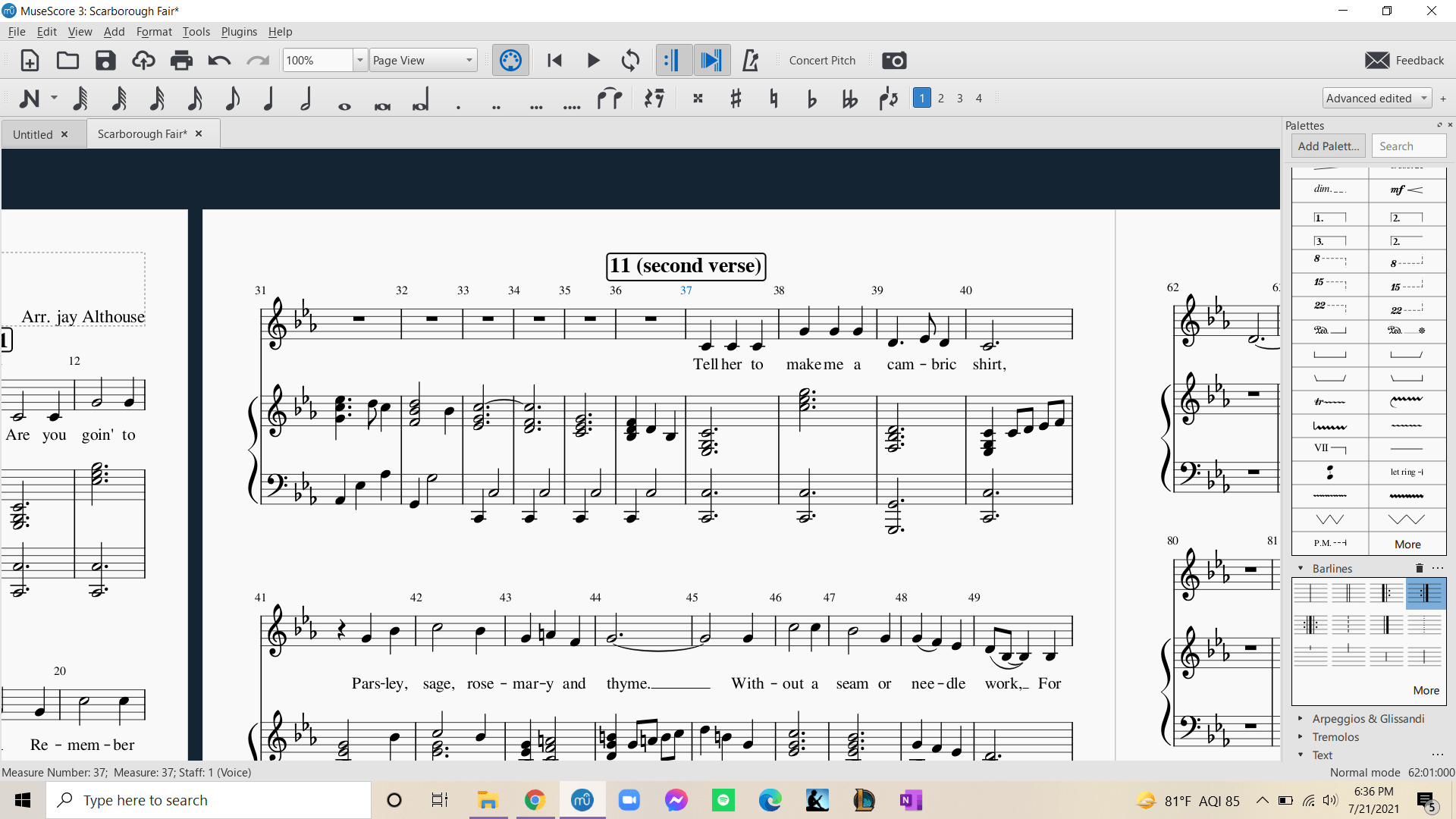
Task: Apply a double sharp accidental
Action: 698,99
